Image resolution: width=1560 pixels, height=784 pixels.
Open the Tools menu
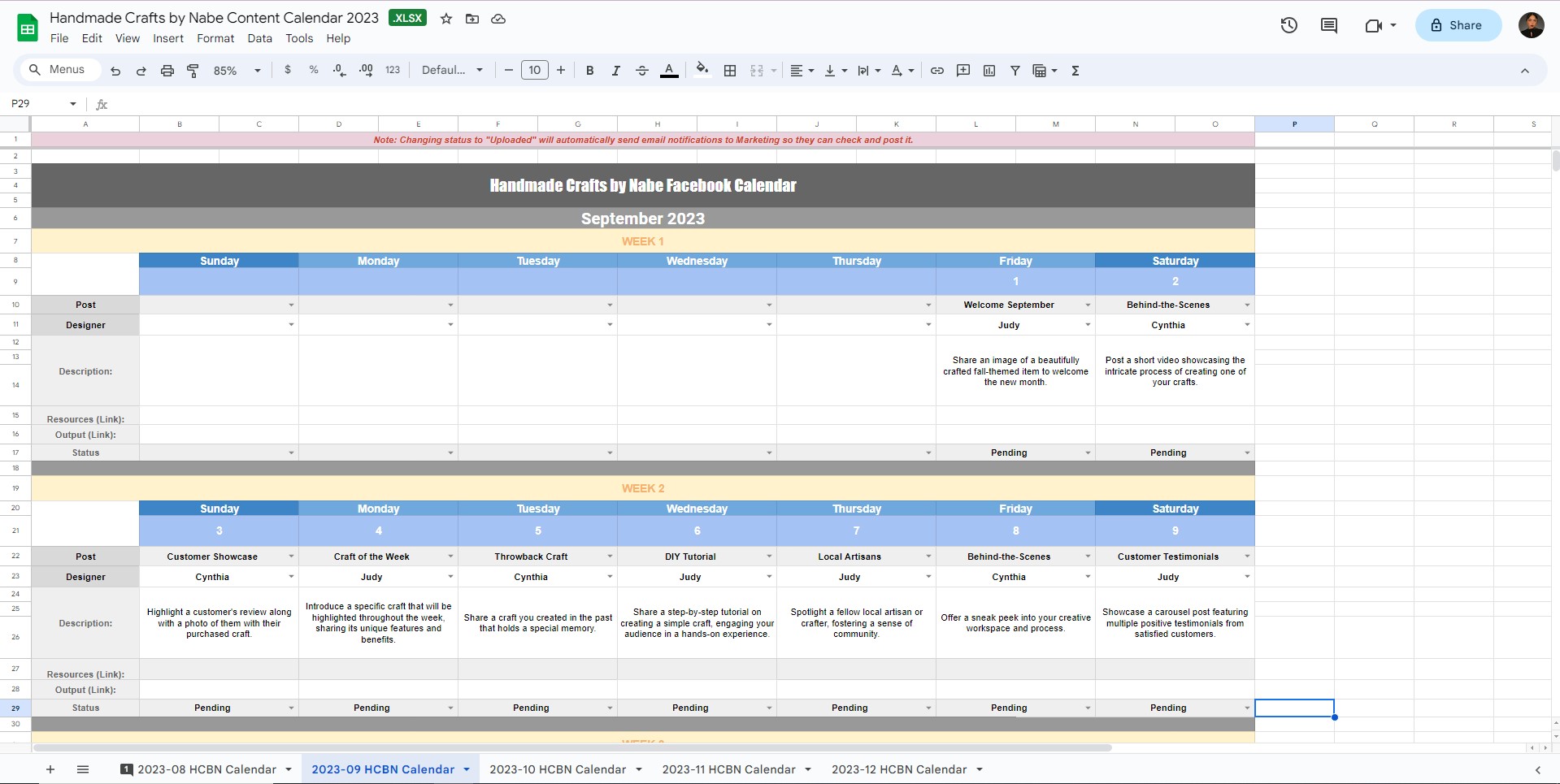(x=299, y=38)
